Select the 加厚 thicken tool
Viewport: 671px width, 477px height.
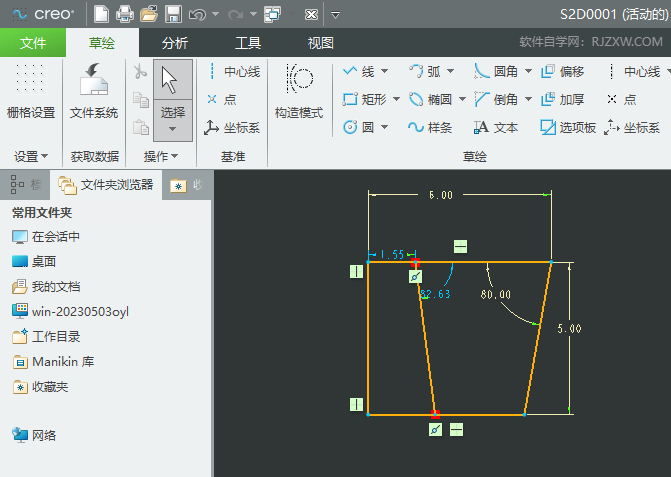tap(563, 99)
